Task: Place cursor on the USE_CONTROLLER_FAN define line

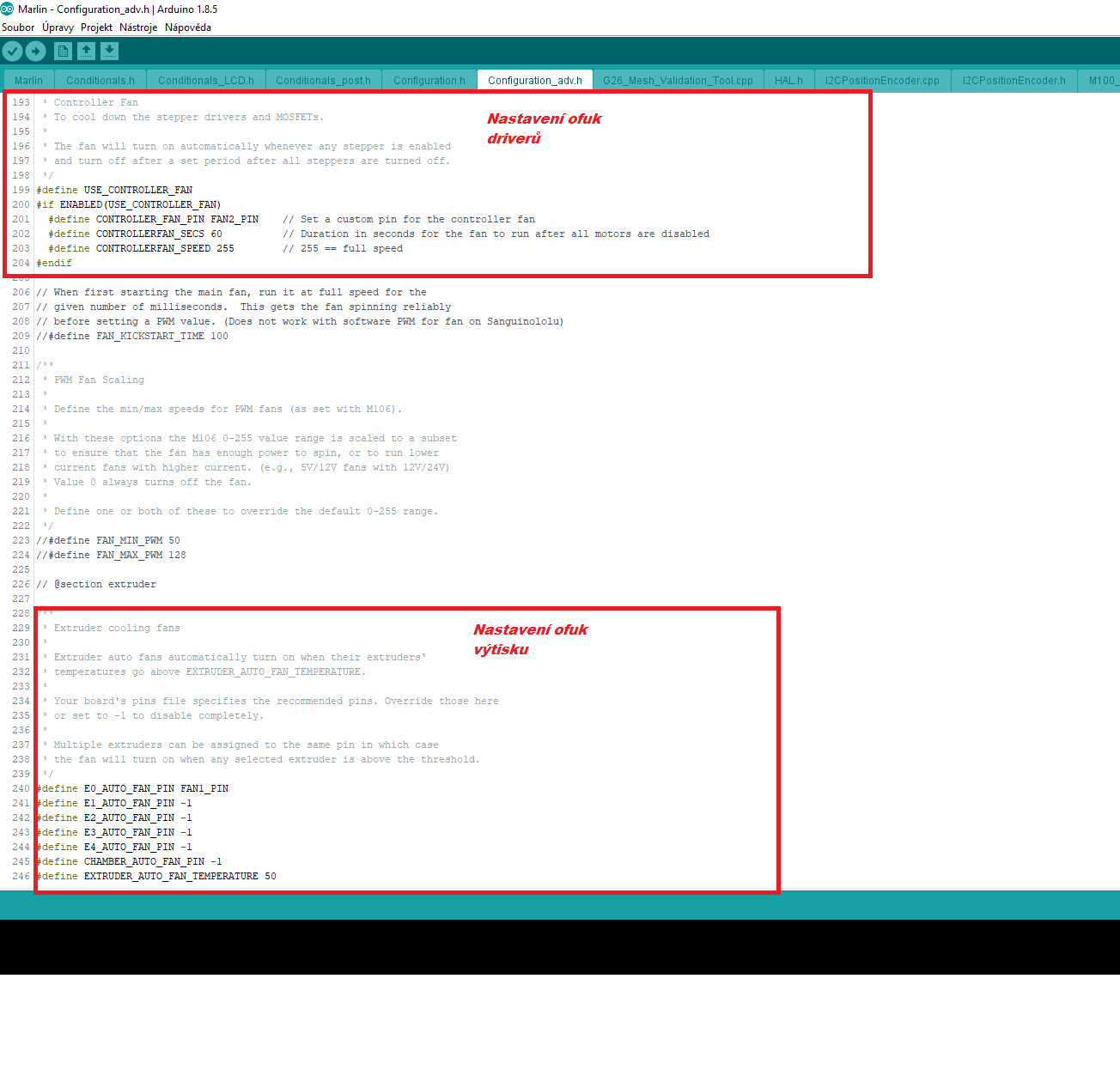Action: tap(137, 191)
